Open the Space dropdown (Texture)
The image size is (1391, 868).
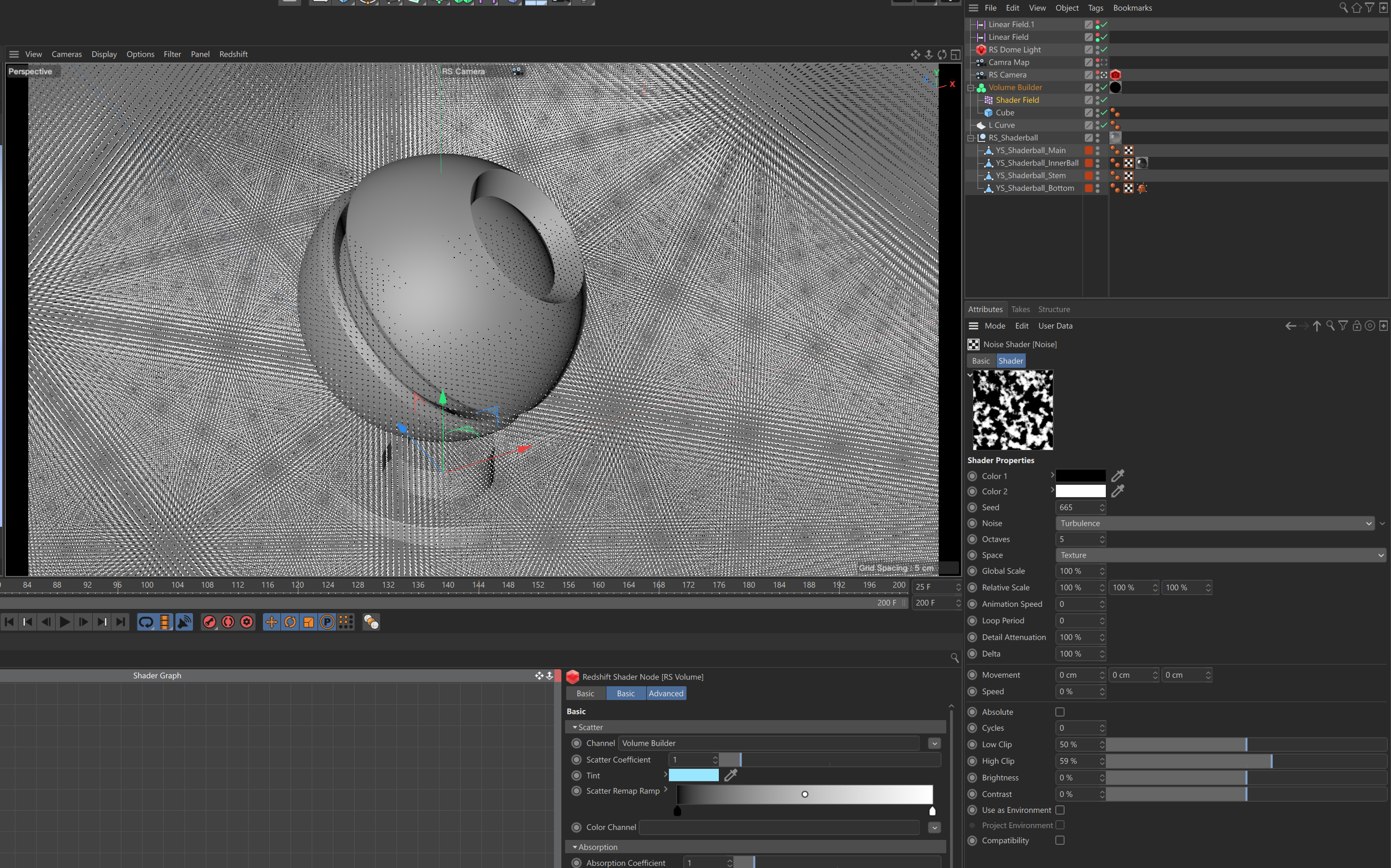tap(1221, 555)
